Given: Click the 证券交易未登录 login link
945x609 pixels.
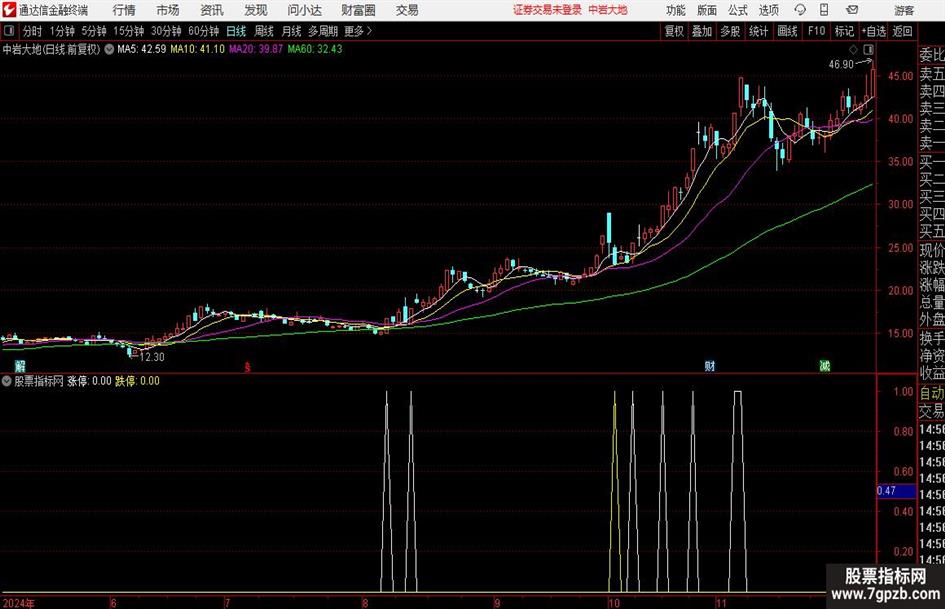Looking at the screenshot, I should click(547, 10).
